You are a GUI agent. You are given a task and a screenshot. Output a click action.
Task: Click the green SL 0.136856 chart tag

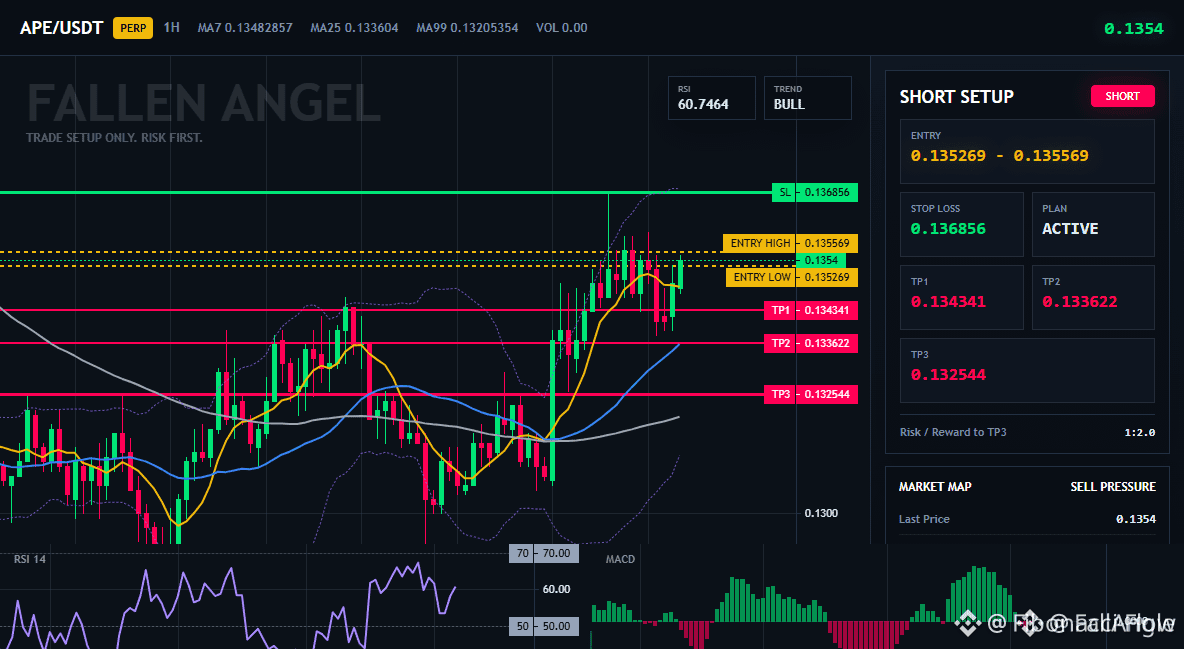pos(815,192)
